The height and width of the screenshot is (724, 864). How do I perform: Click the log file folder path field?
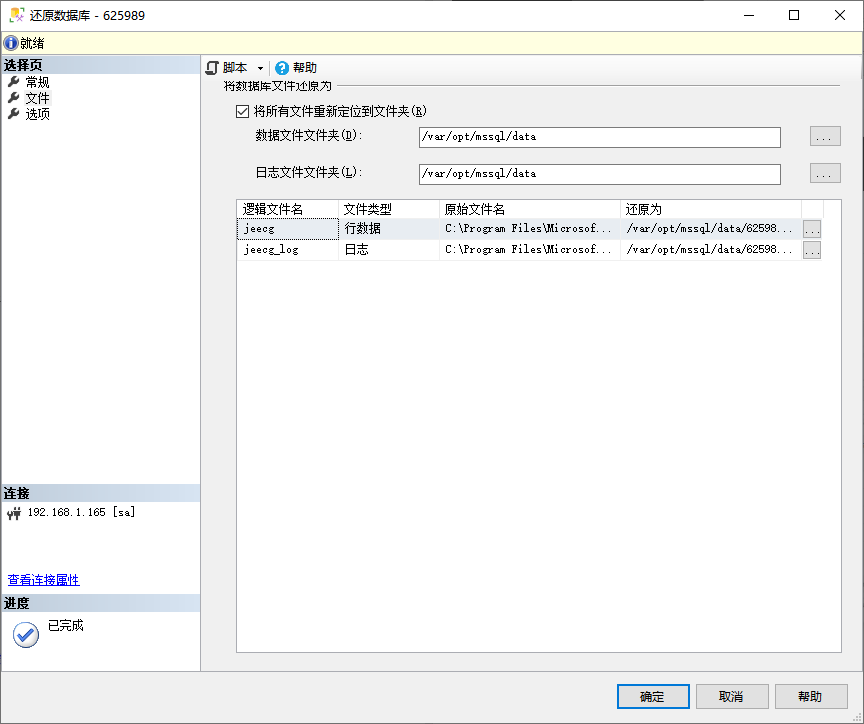tap(599, 174)
